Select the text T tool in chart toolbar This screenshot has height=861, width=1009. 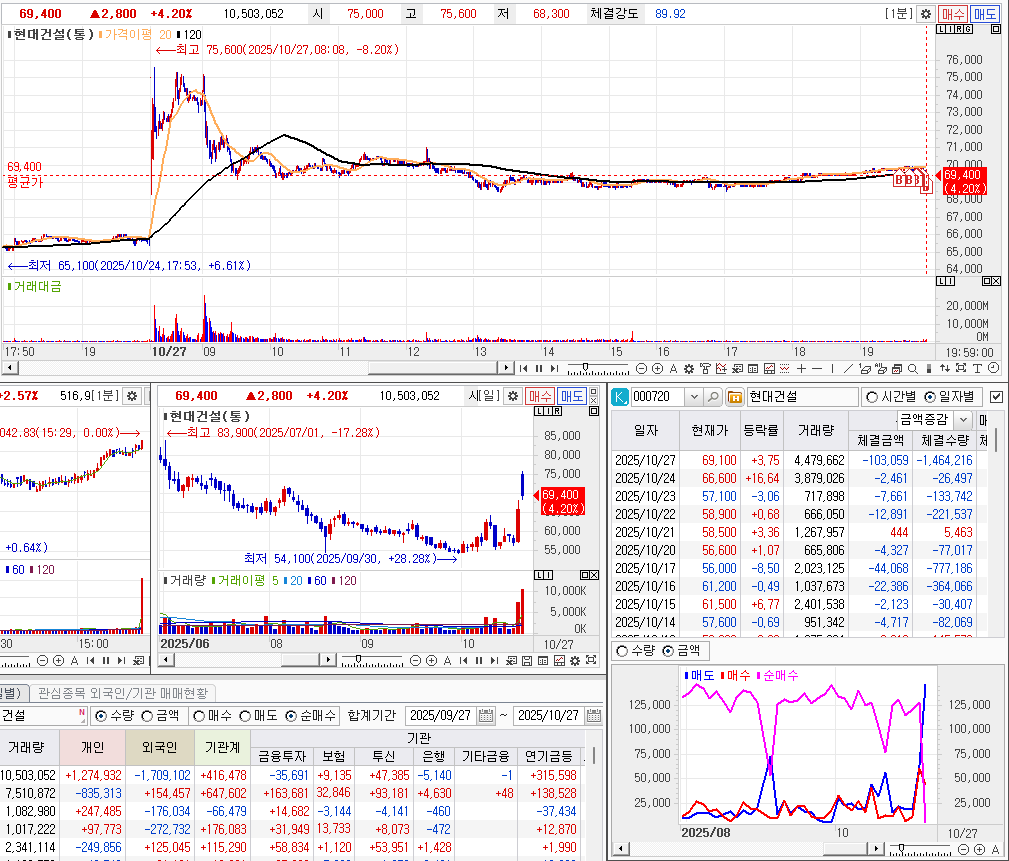[977, 369]
